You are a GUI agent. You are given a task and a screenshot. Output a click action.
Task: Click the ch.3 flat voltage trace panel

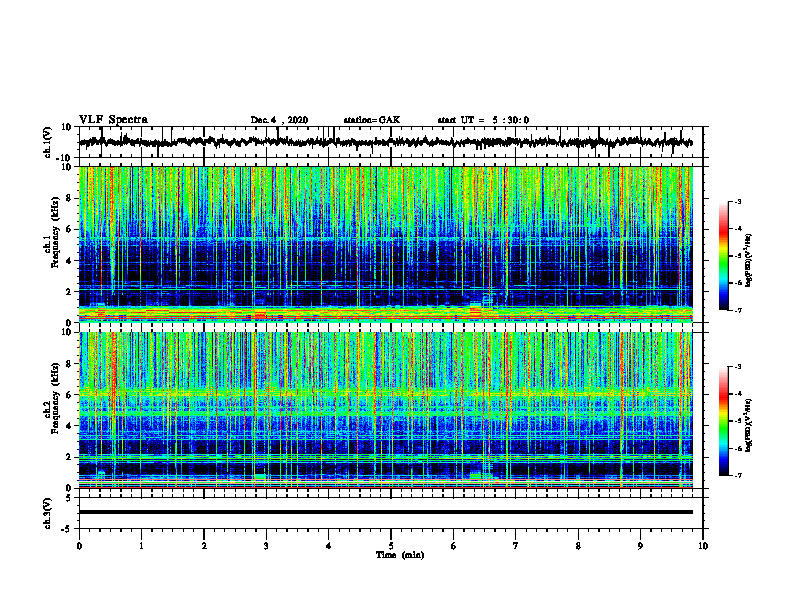click(x=391, y=513)
